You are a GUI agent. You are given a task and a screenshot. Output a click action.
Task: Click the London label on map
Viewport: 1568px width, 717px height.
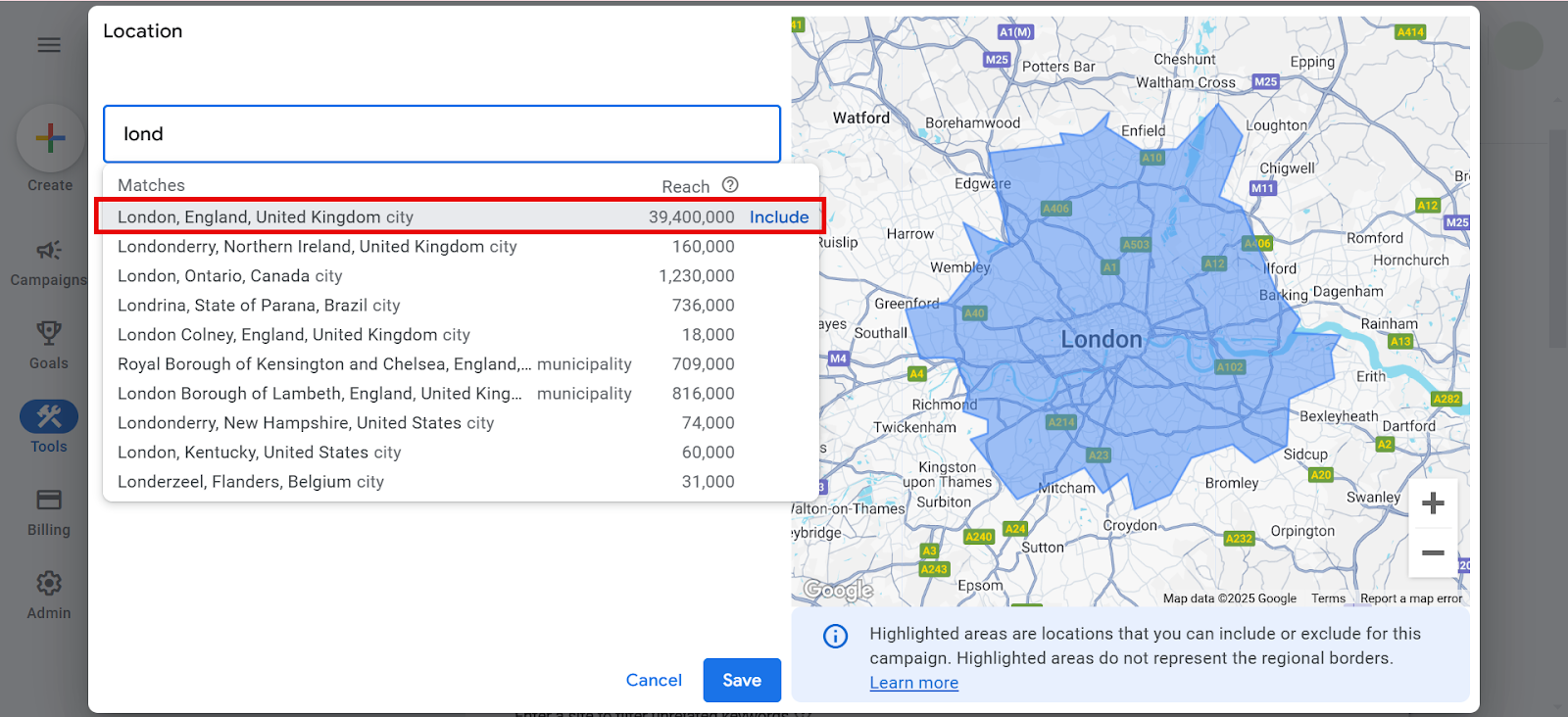[x=1102, y=340]
